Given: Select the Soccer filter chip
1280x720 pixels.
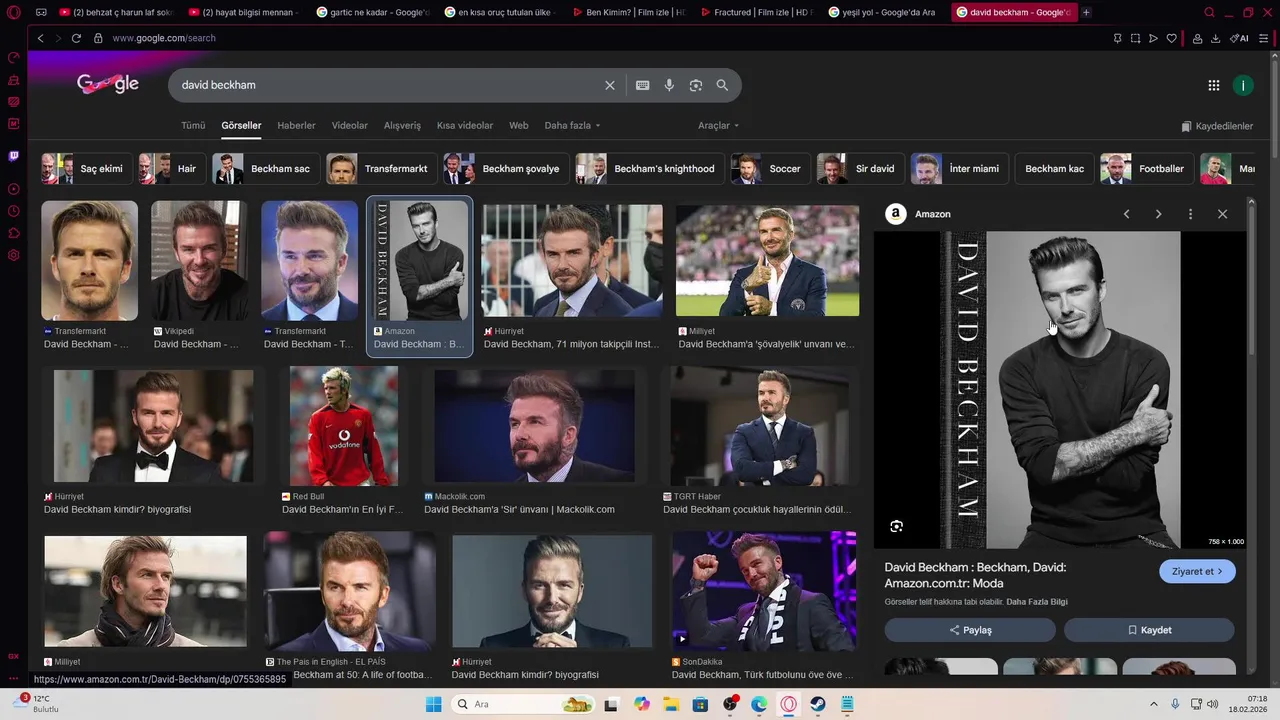Looking at the screenshot, I should click(769, 169).
